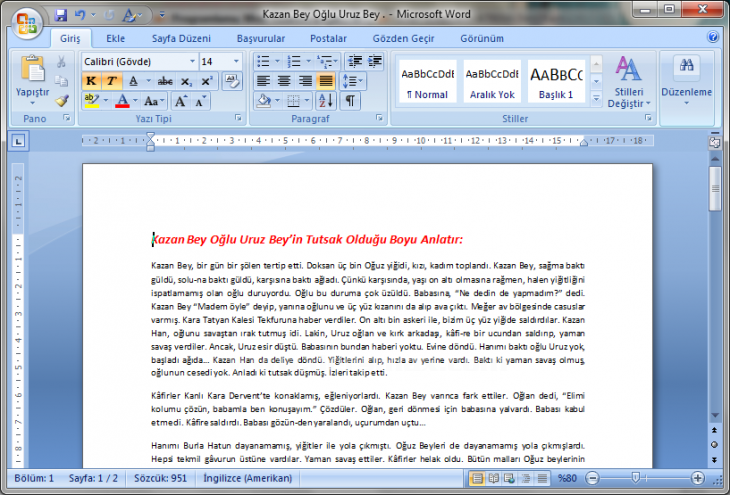Expand numbered list style options
The width and height of the screenshot is (730, 495).
click(308, 61)
